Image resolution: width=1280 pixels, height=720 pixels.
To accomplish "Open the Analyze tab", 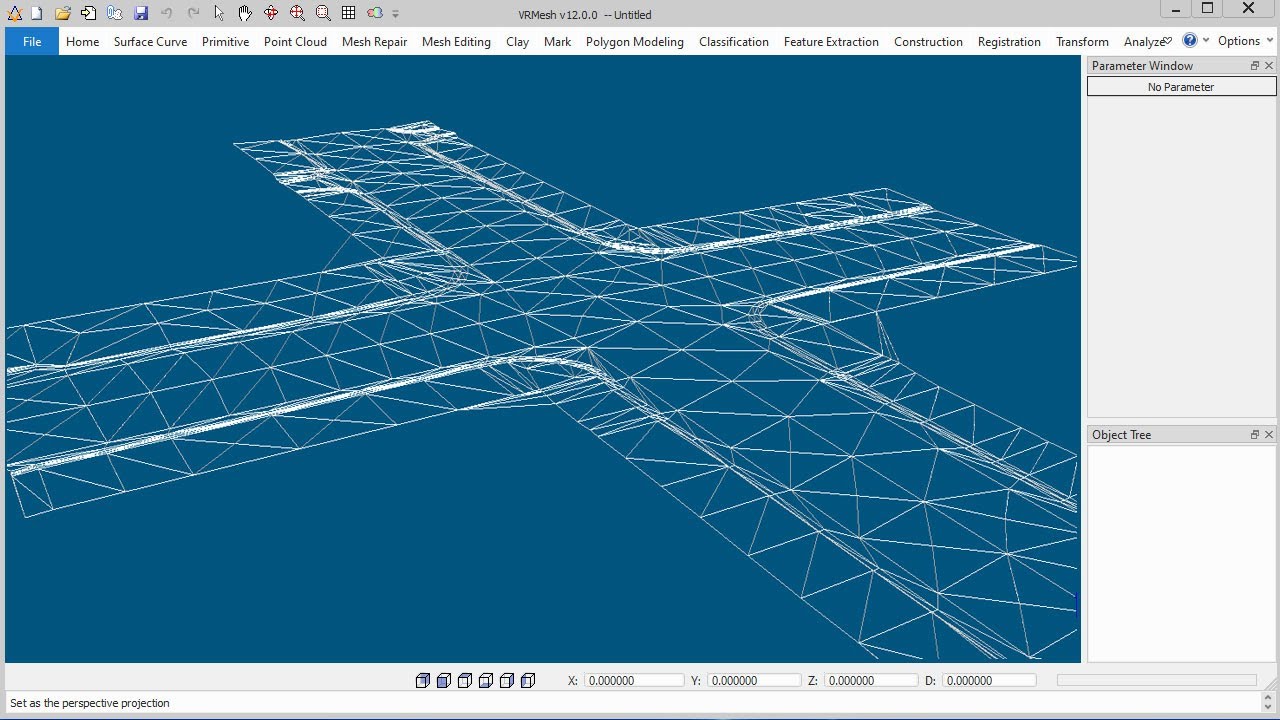I will (x=1142, y=42).
